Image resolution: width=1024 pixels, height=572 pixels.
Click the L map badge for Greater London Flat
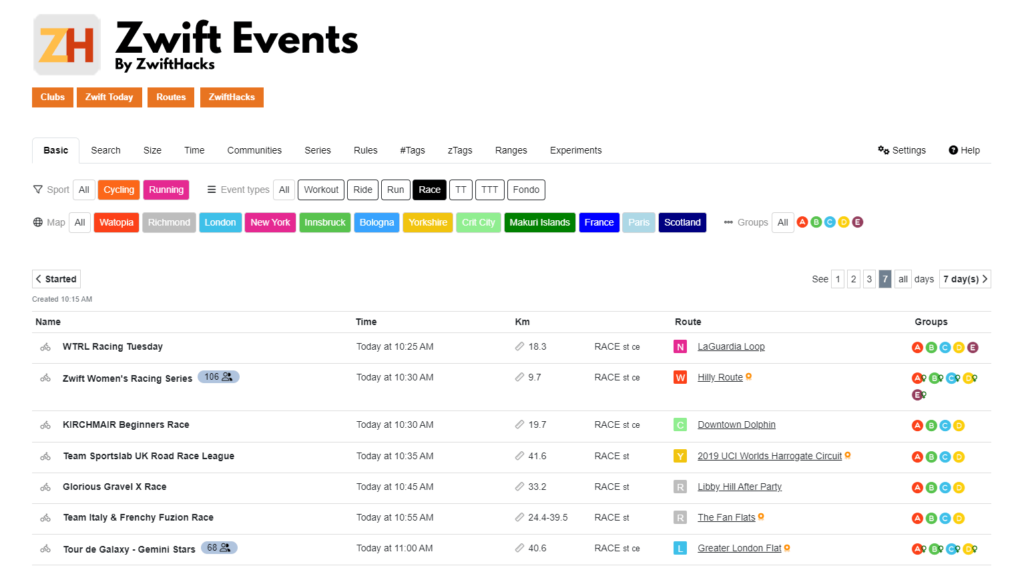(x=680, y=548)
